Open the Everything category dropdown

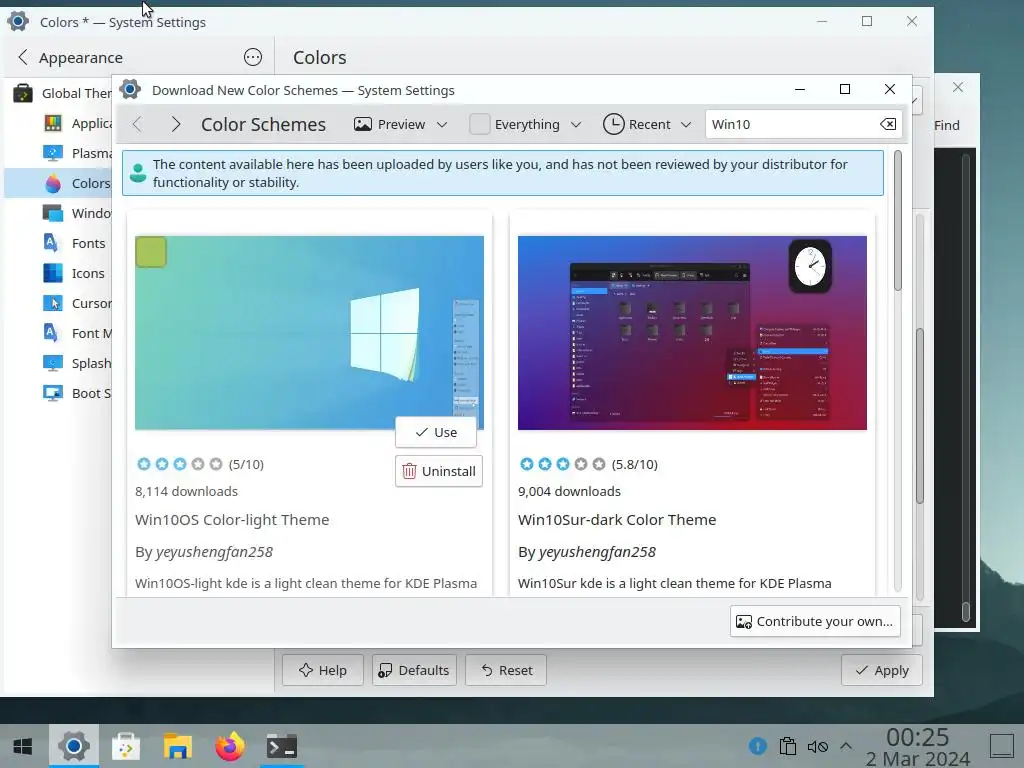(526, 124)
